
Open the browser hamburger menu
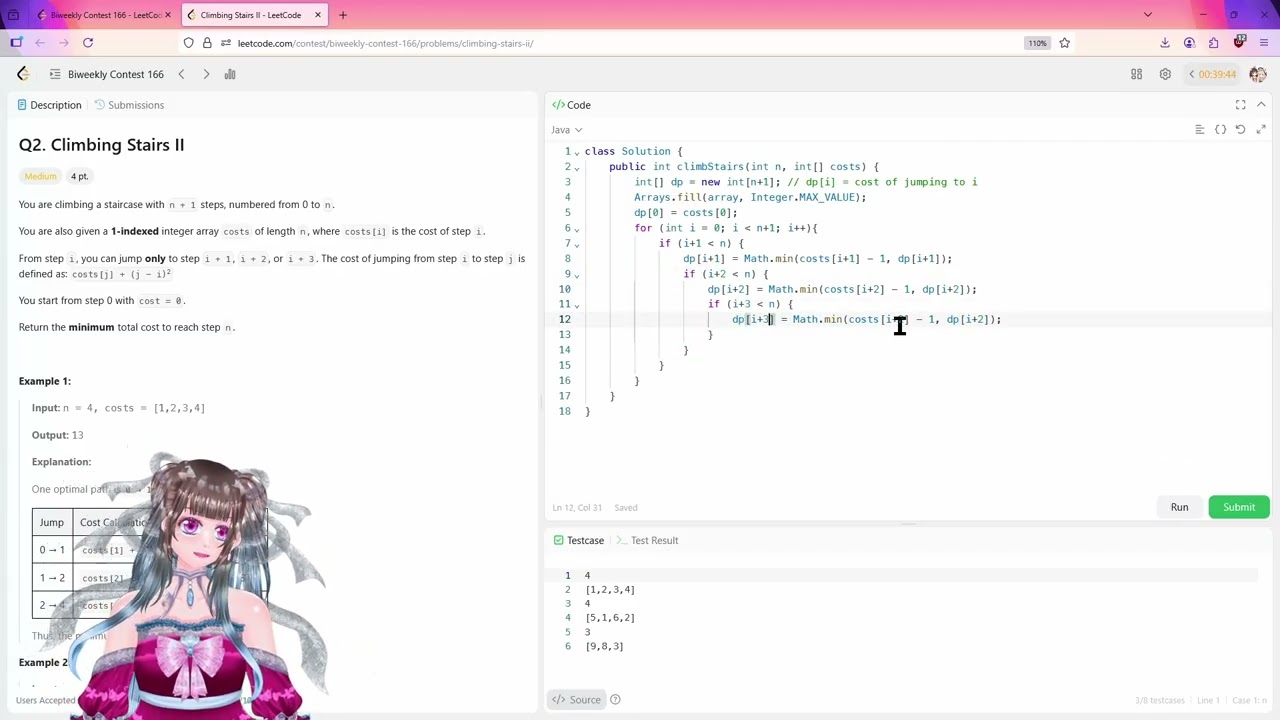[1264, 43]
